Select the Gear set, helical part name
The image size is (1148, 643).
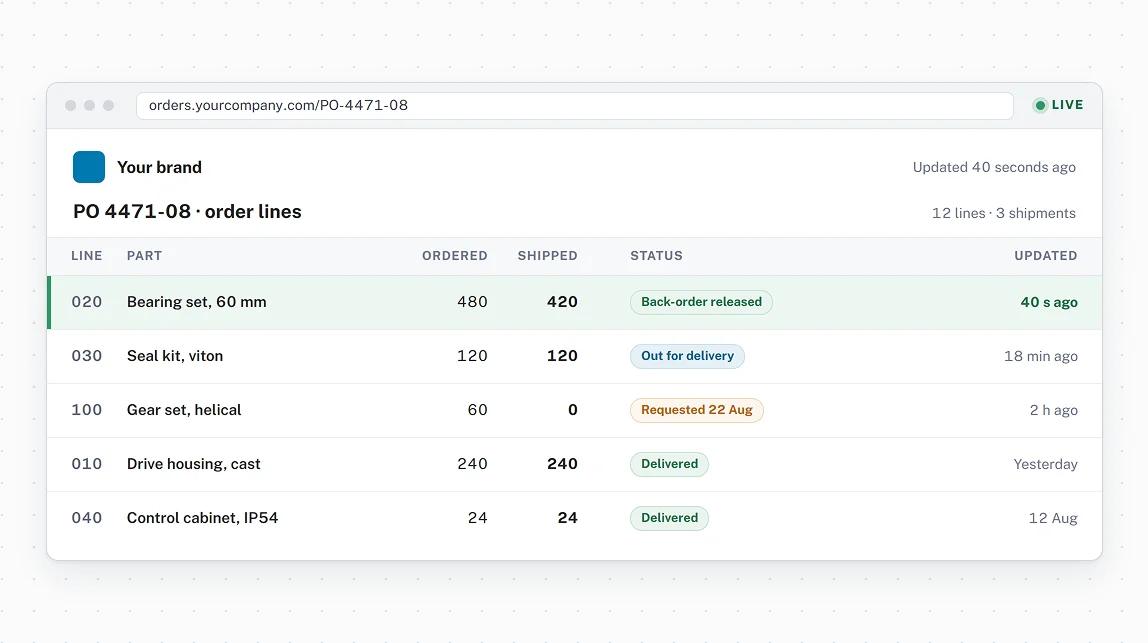(x=184, y=410)
